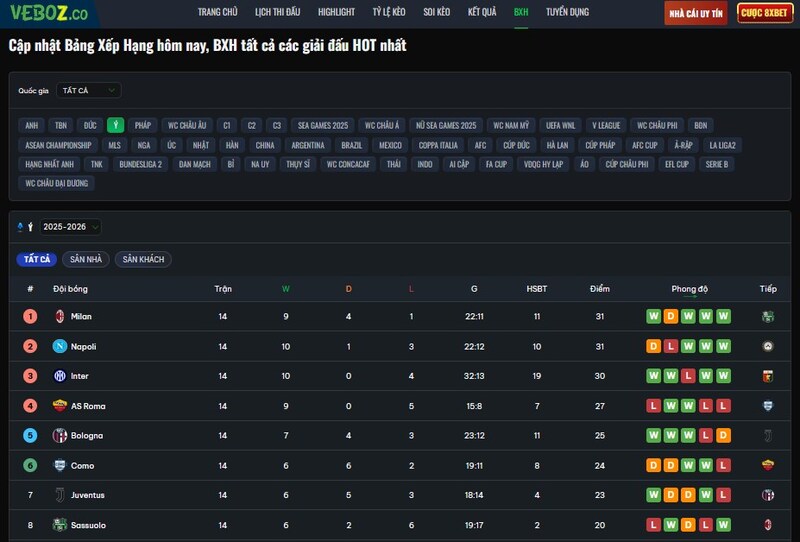Open the TỶ LỆ KÈO tab
The width and height of the screenshot is (800, 542).
coord(389,12)
